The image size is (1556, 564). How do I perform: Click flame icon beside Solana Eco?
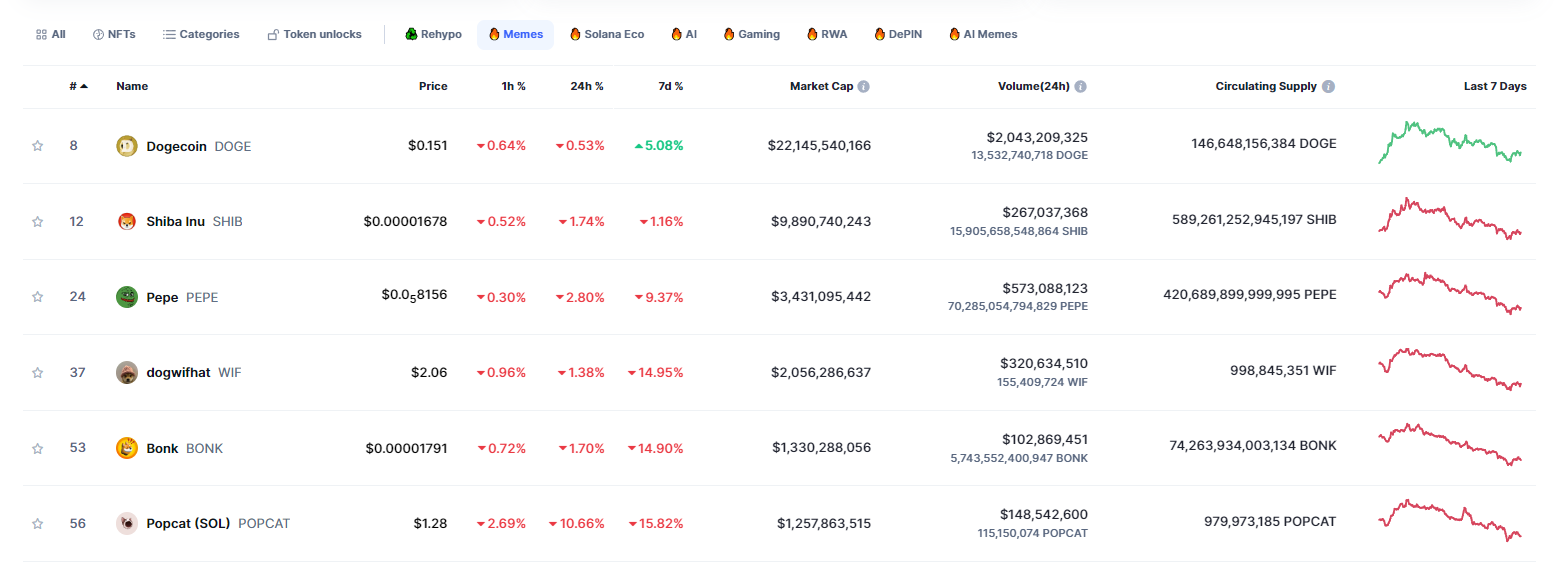click(x=575, y=34)
